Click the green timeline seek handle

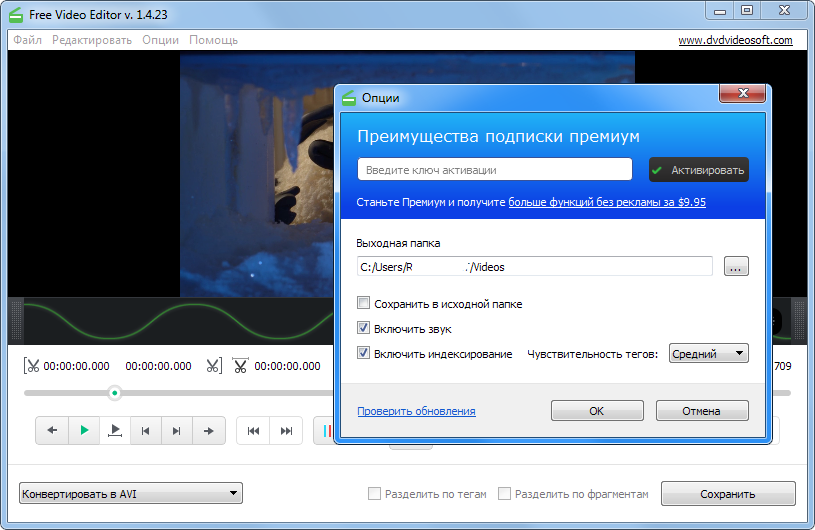click(114, 393)
